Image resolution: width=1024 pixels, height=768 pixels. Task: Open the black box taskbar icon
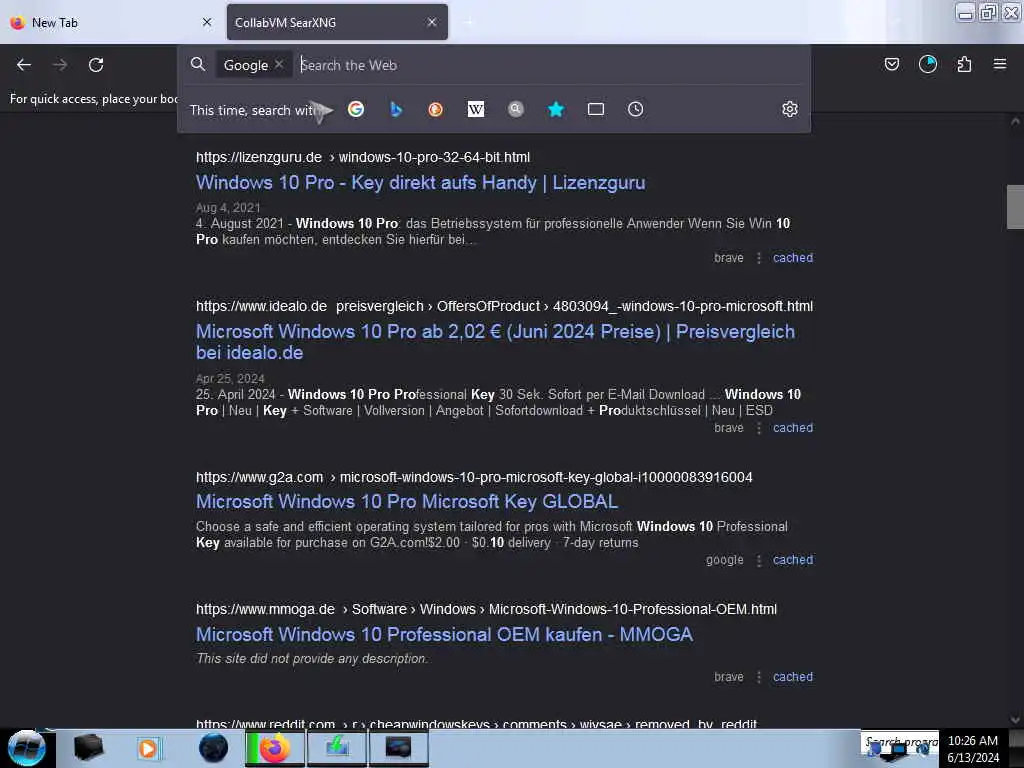88,748
